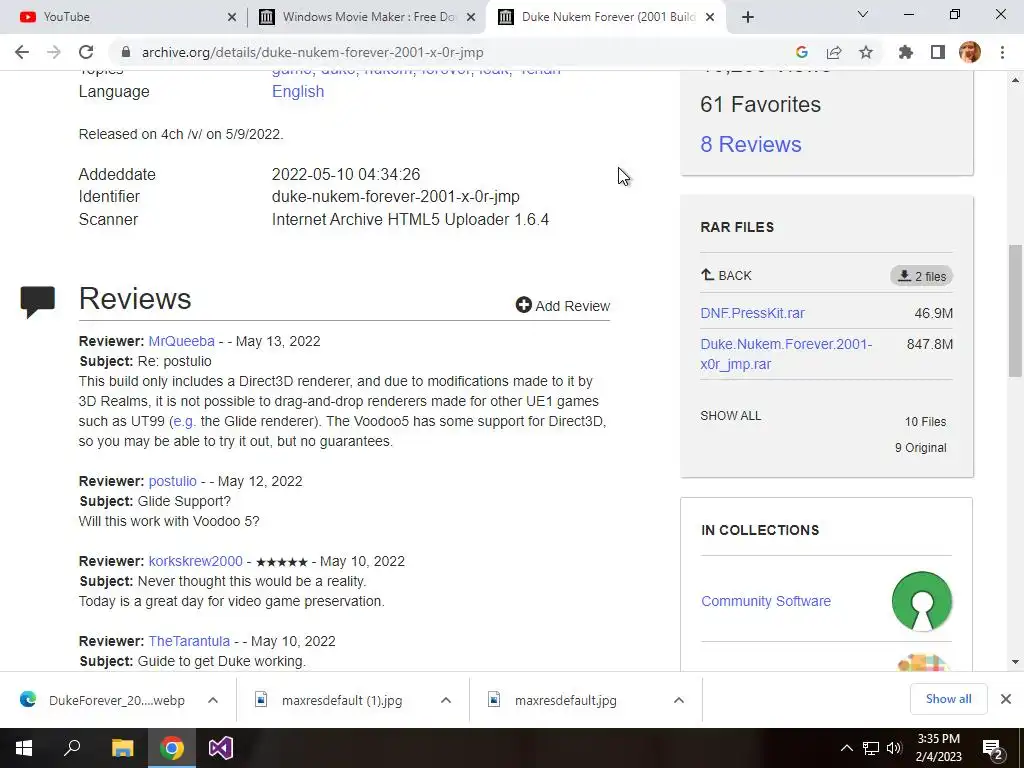Open the English language link

pos(298,91)
